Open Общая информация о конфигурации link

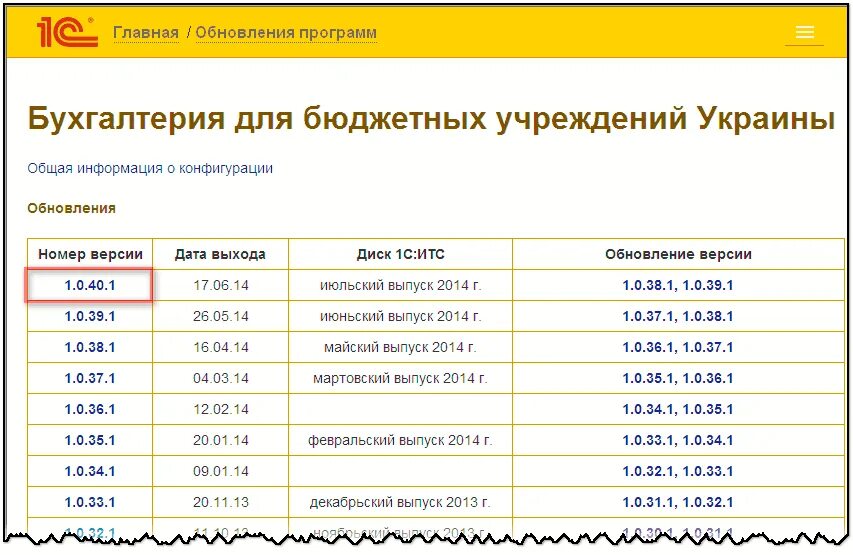pos(150,168)
